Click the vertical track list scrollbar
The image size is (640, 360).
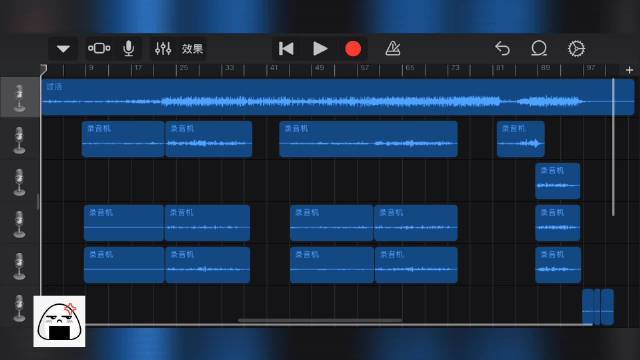[613, 147]
